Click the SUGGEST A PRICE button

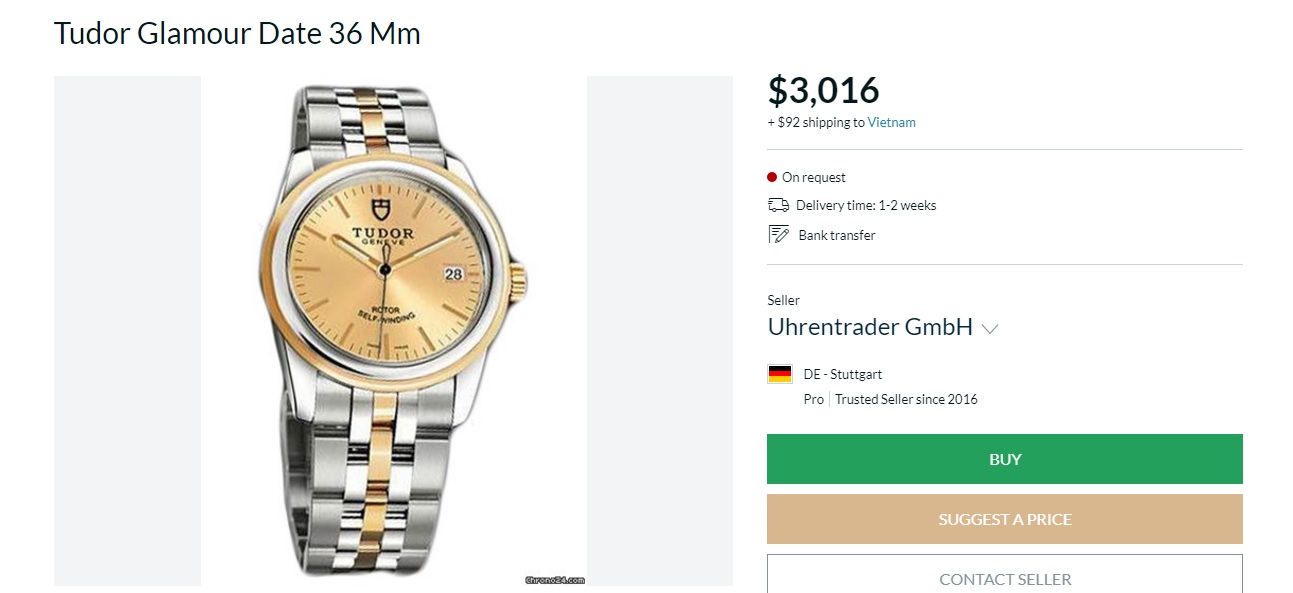point(1004,519)
